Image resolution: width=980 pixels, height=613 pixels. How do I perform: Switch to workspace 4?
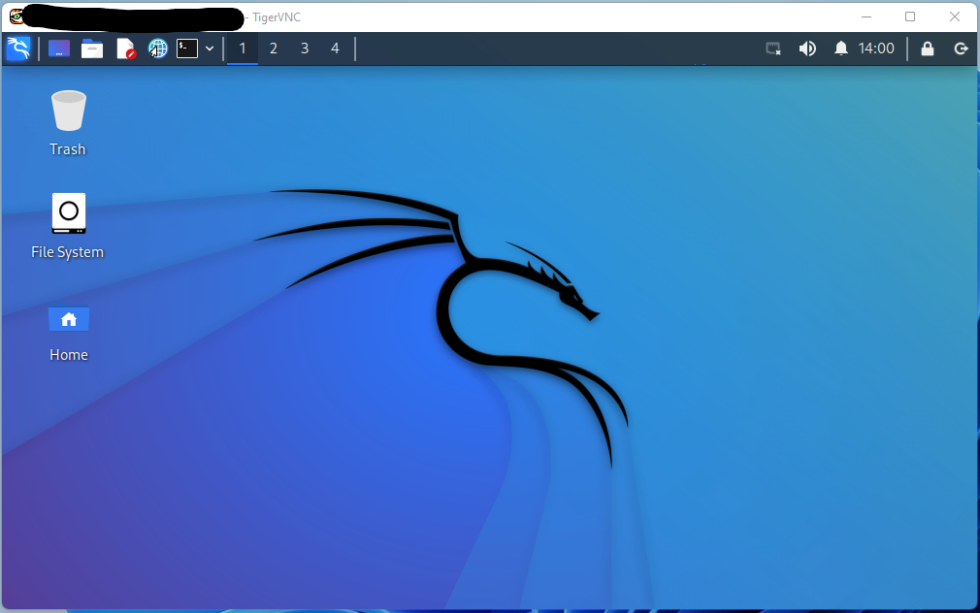click(x=334, y=48)
